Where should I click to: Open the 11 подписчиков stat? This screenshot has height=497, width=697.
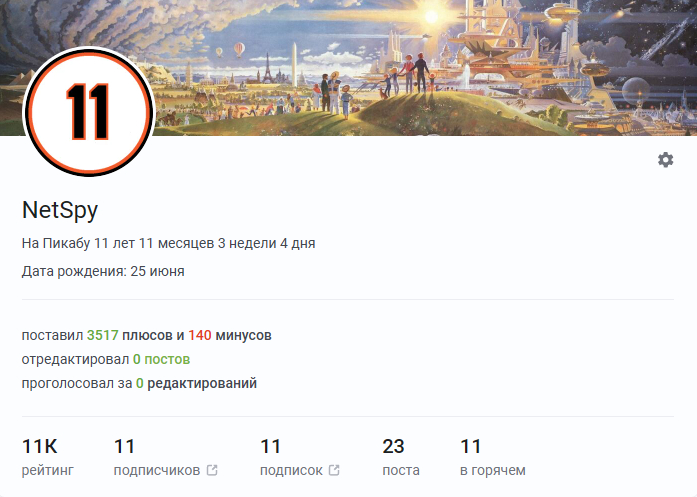coord(165,457)
